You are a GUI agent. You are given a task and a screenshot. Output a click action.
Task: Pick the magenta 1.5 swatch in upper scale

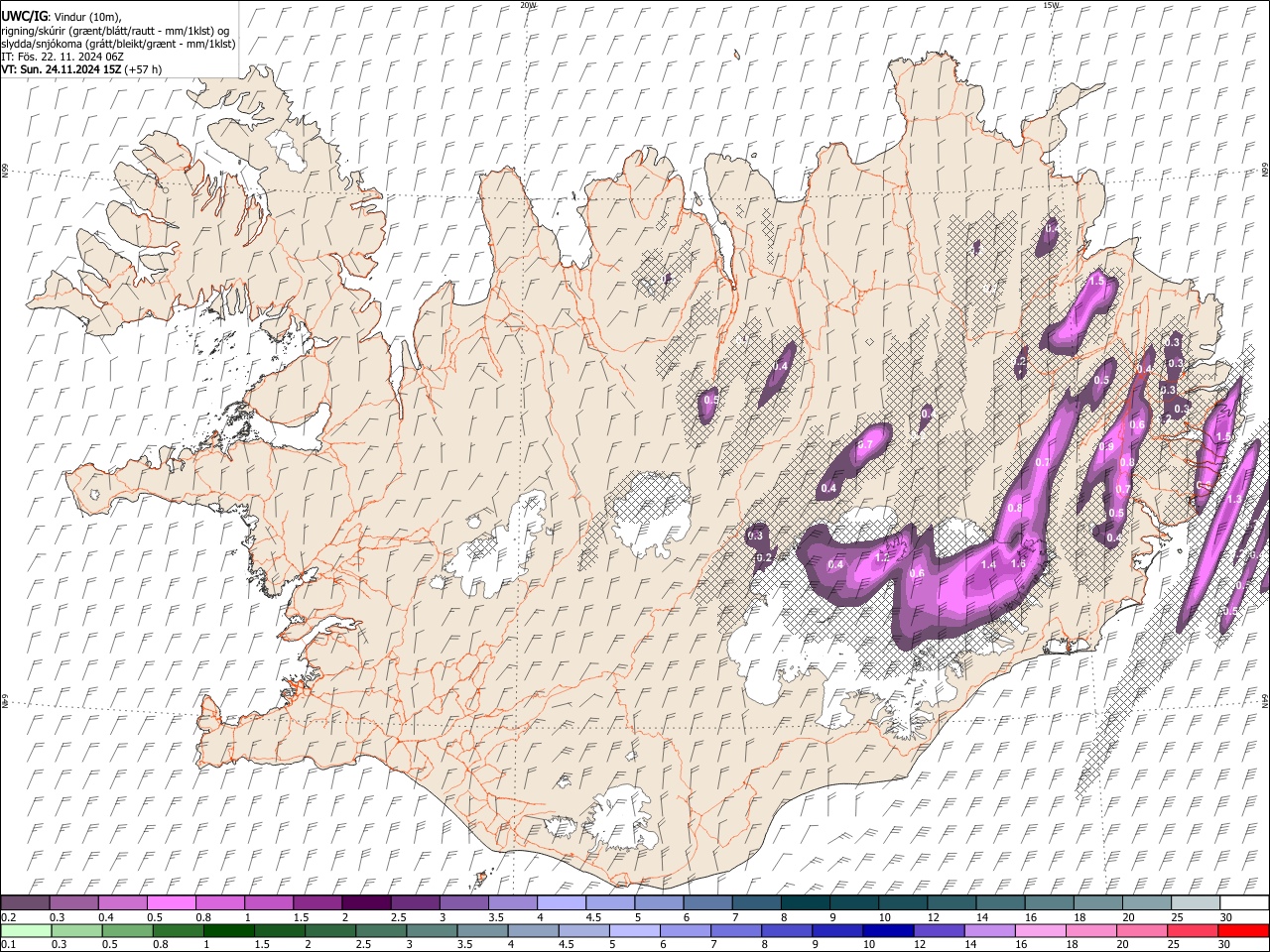point(317,902)
